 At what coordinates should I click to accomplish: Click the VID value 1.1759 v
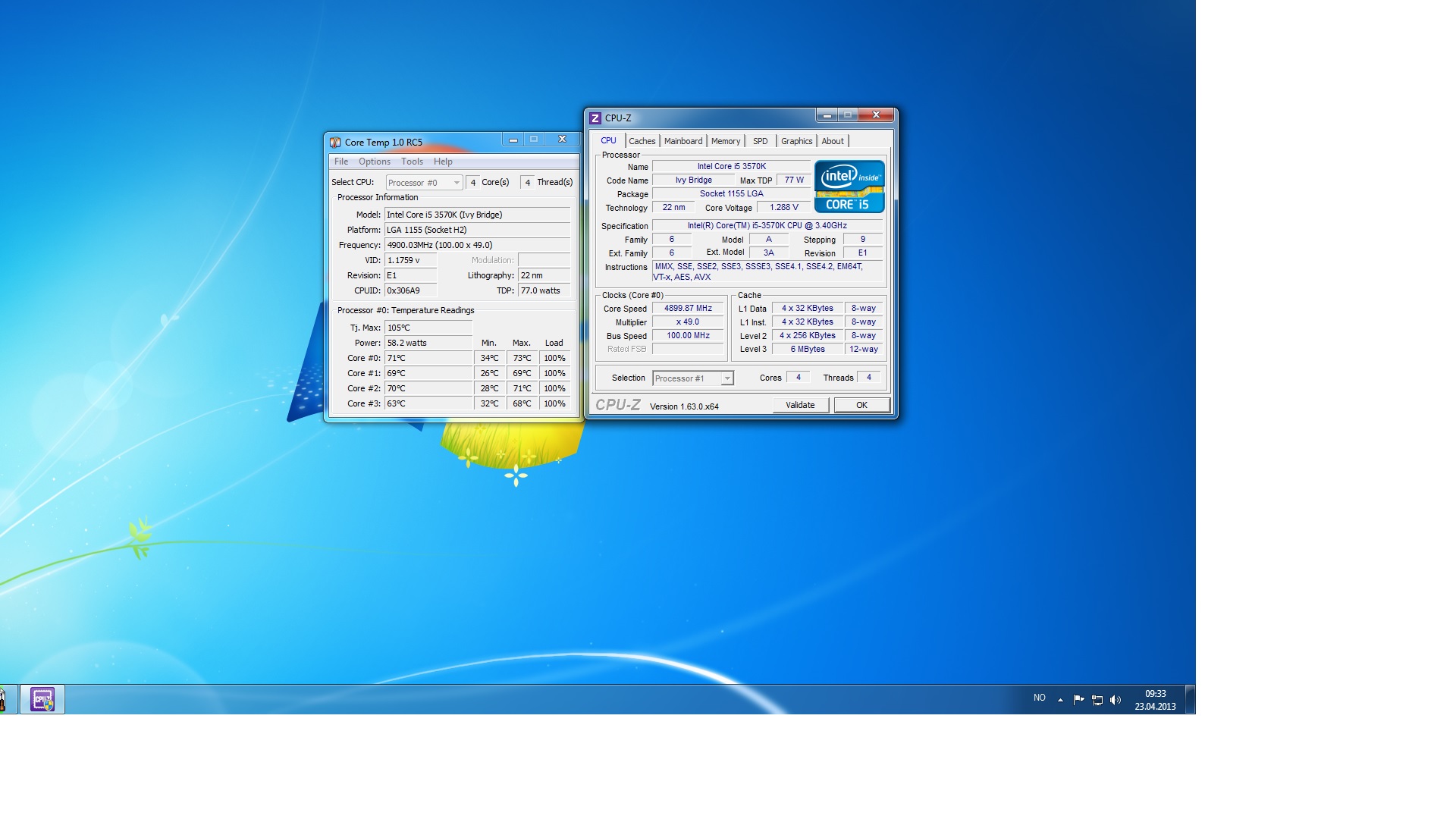click(410, 260)
